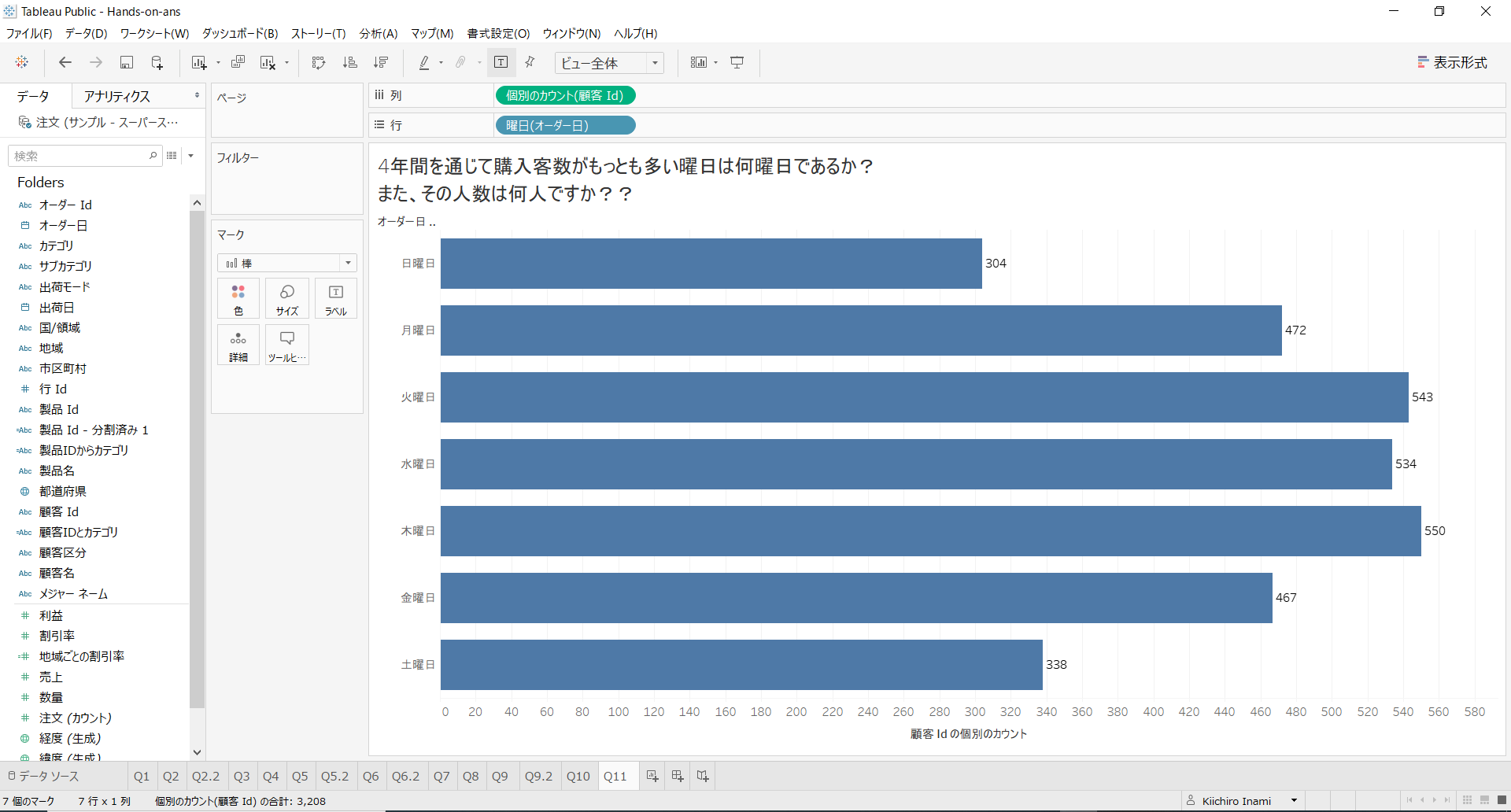Open the 分析(A) menu
The image size is (1511, 812).
379,33
